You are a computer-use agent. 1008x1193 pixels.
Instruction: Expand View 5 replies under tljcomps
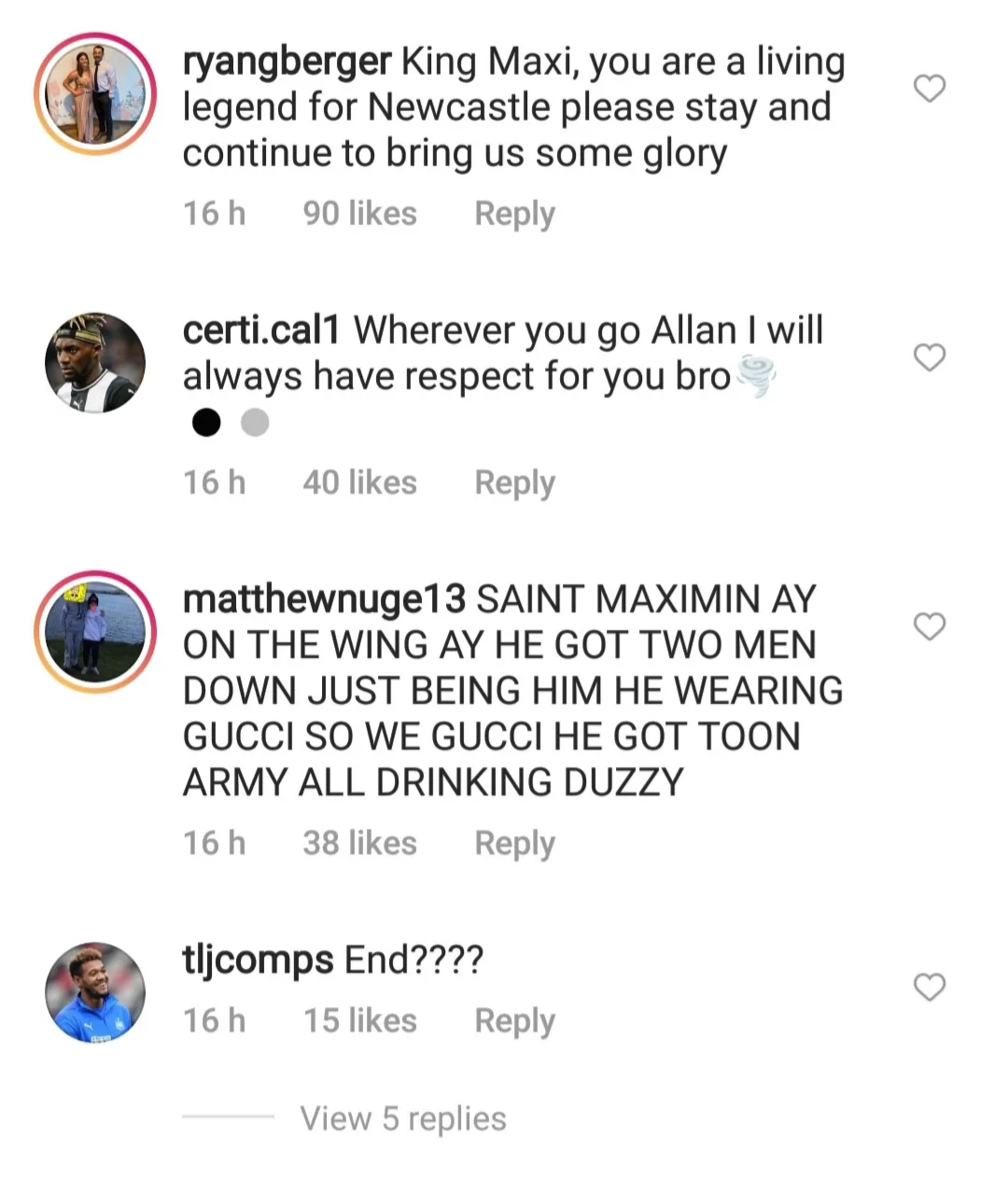pyautogui.click(x=402, y=1117)
